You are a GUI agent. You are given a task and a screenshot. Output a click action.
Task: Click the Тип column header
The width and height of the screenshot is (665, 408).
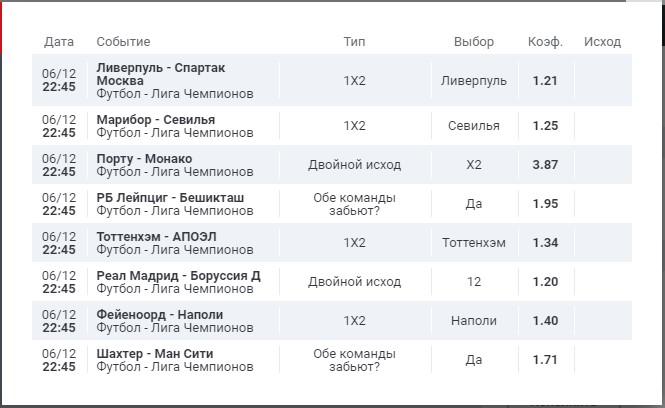pos(354,42)
